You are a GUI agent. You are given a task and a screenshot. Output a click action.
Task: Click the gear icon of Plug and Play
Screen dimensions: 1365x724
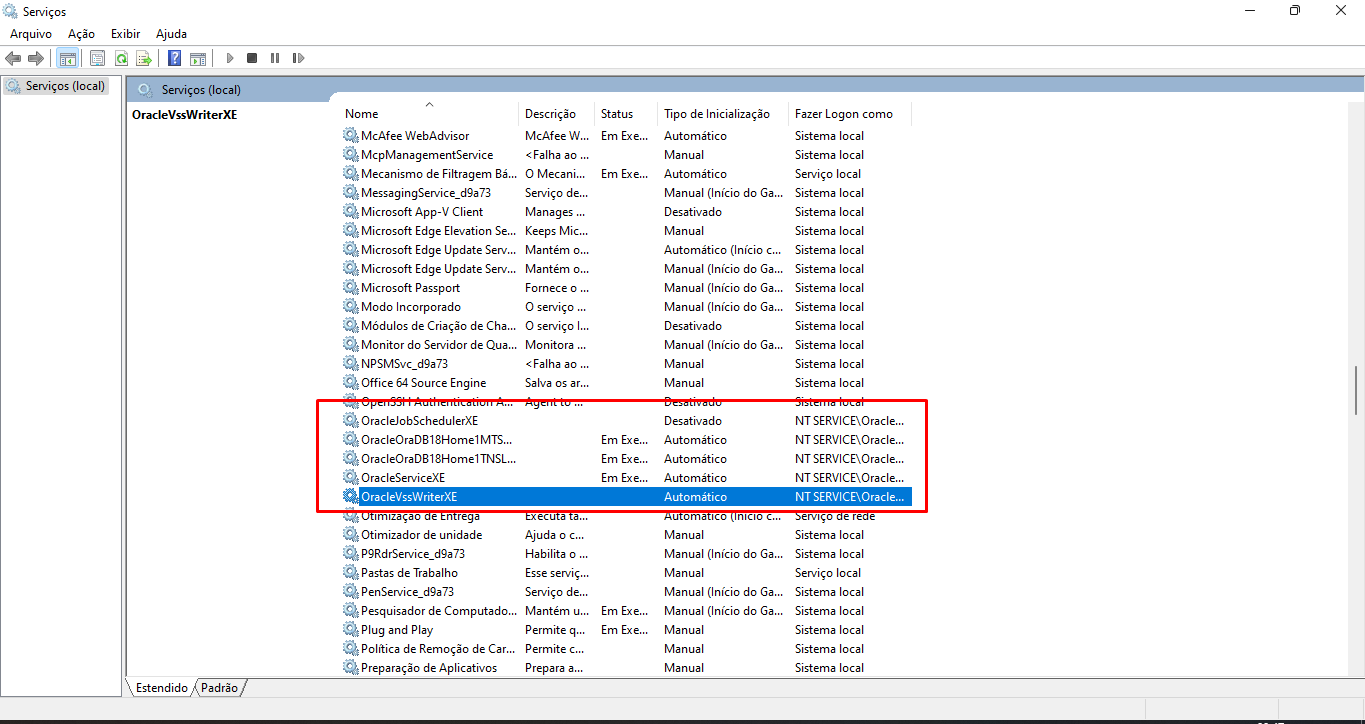tap(350, 630)
